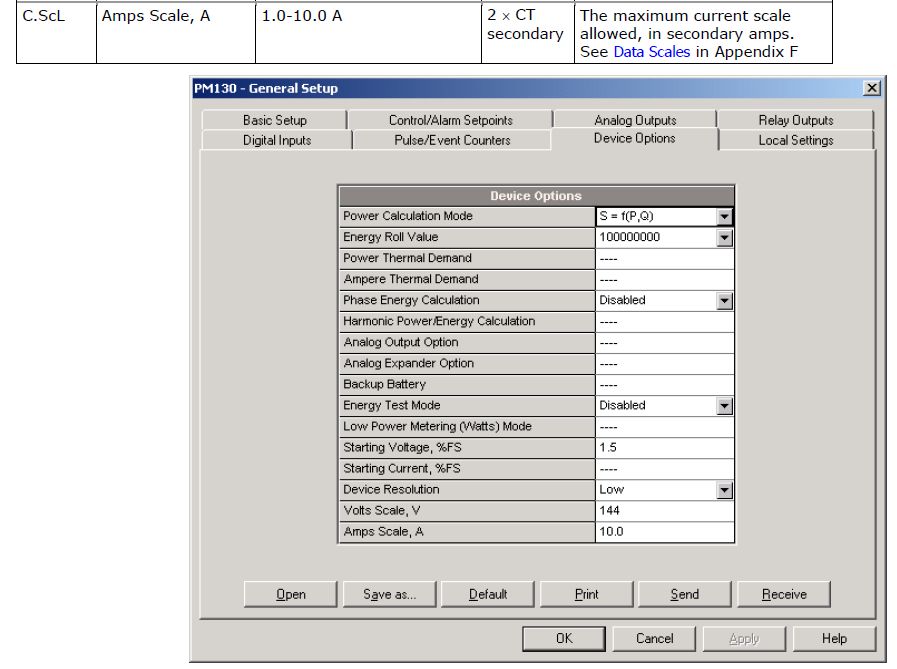The height and width of the screenshot is (669, 897).
Task: Click the Save as... button
Action: [x=390, y=594]
